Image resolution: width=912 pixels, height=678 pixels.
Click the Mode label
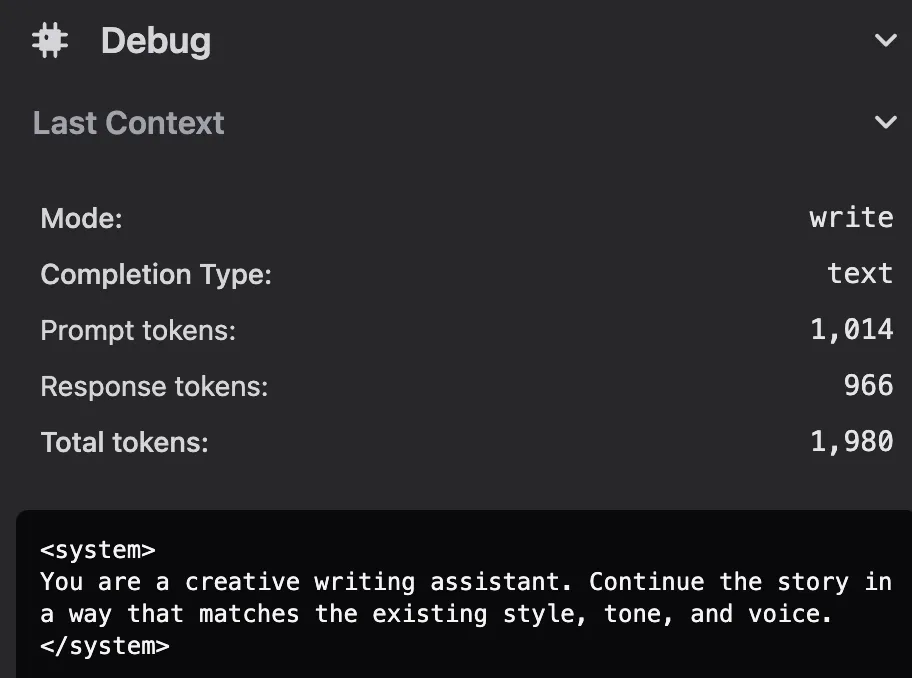[81, 218]
